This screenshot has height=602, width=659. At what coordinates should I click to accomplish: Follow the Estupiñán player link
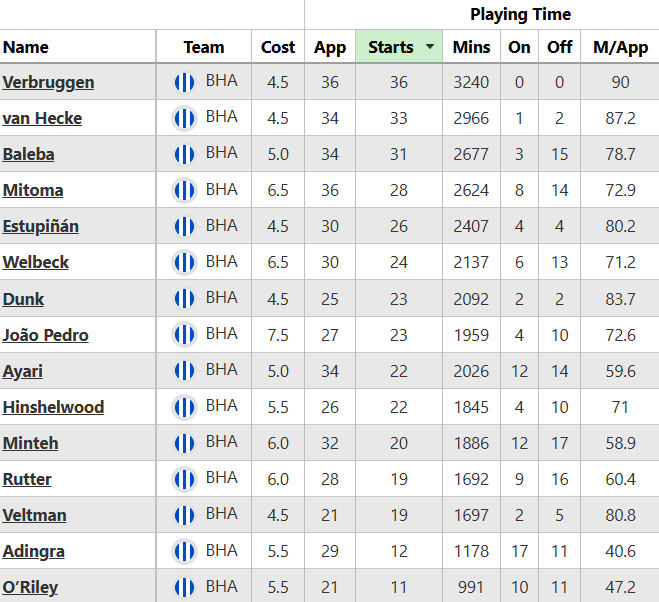[41, 226]
